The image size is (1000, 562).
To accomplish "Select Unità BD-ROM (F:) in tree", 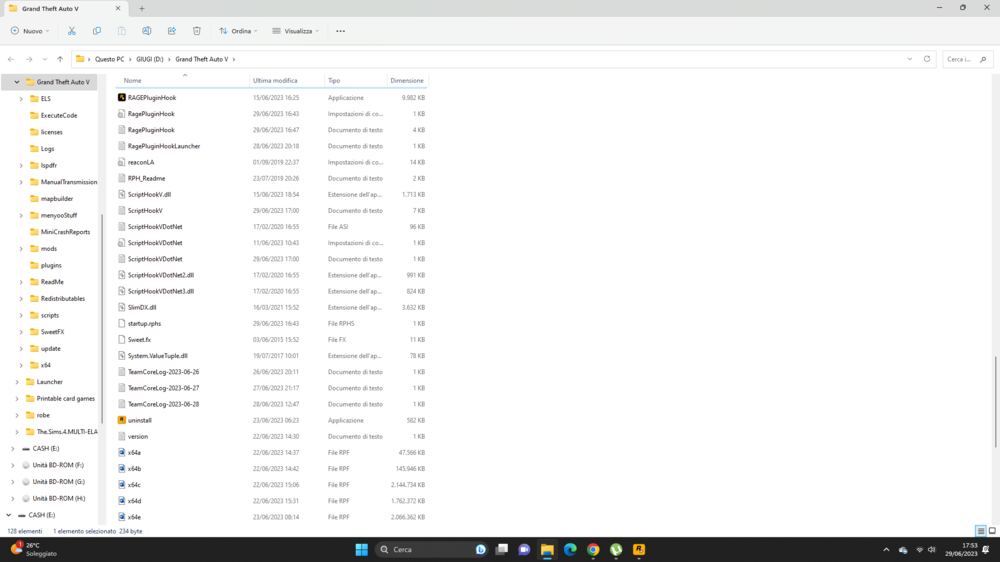I will click(x=58, y=465).
